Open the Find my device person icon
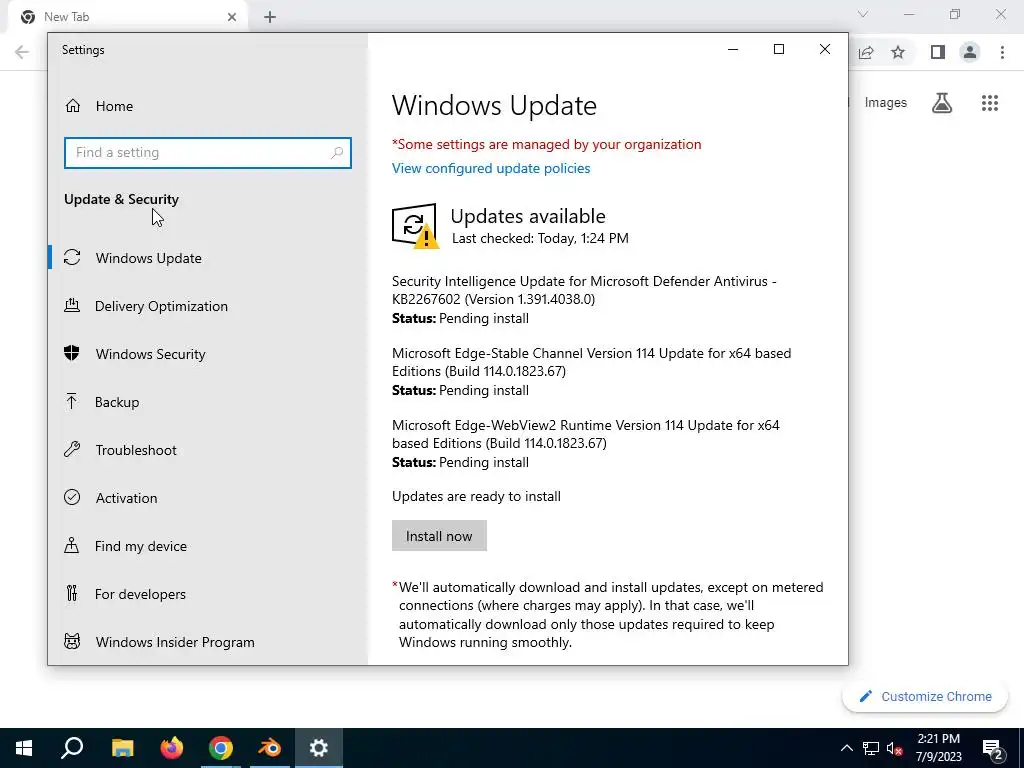This screenshot has width=1024, height=768. [72, 545]
